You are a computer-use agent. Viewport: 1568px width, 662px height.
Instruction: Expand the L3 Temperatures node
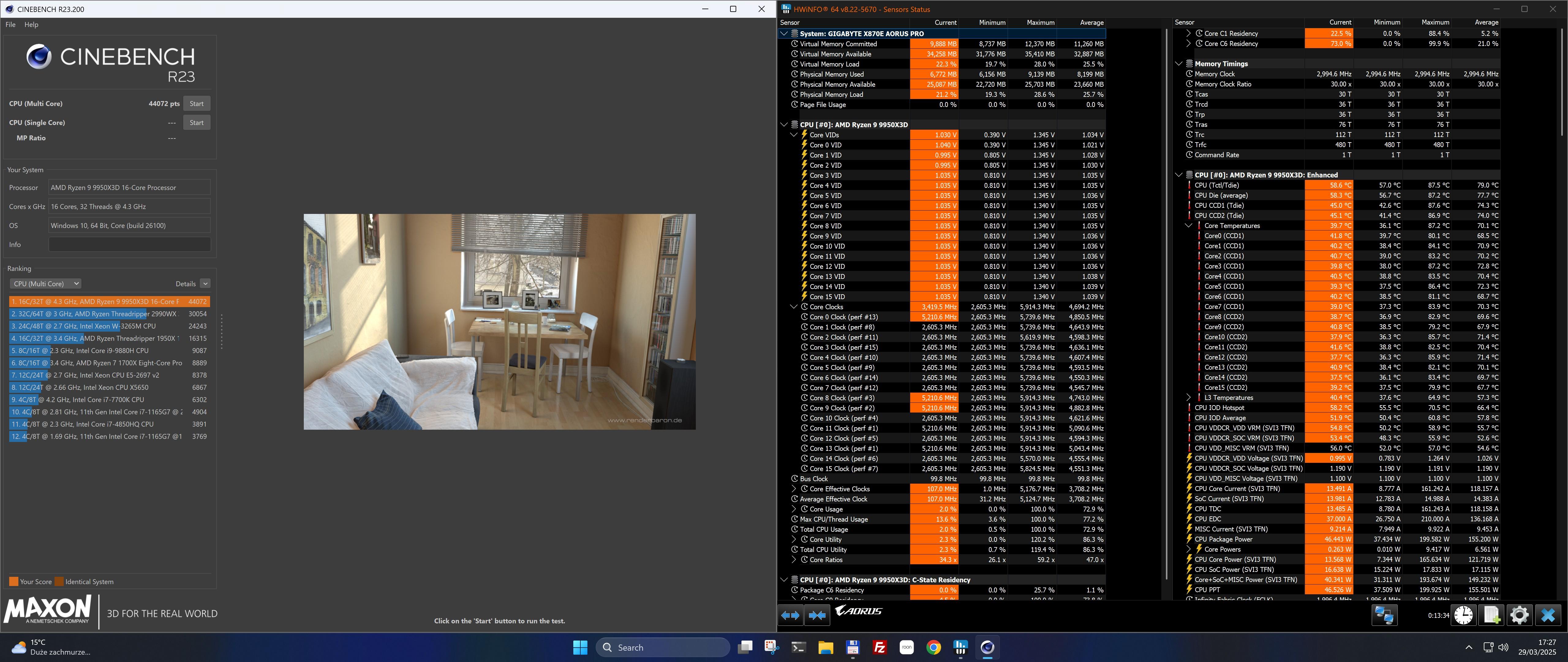pos(1188,398)
